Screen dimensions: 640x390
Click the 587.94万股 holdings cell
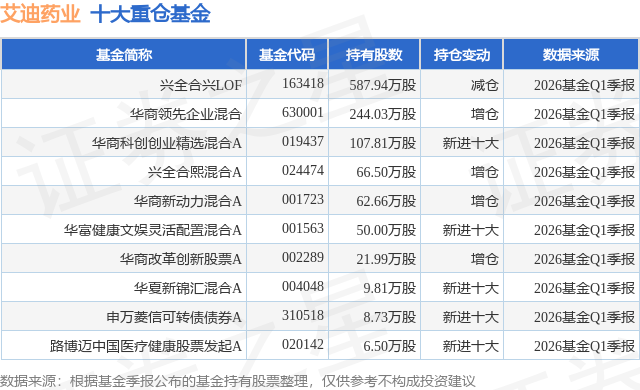[382, 85]
